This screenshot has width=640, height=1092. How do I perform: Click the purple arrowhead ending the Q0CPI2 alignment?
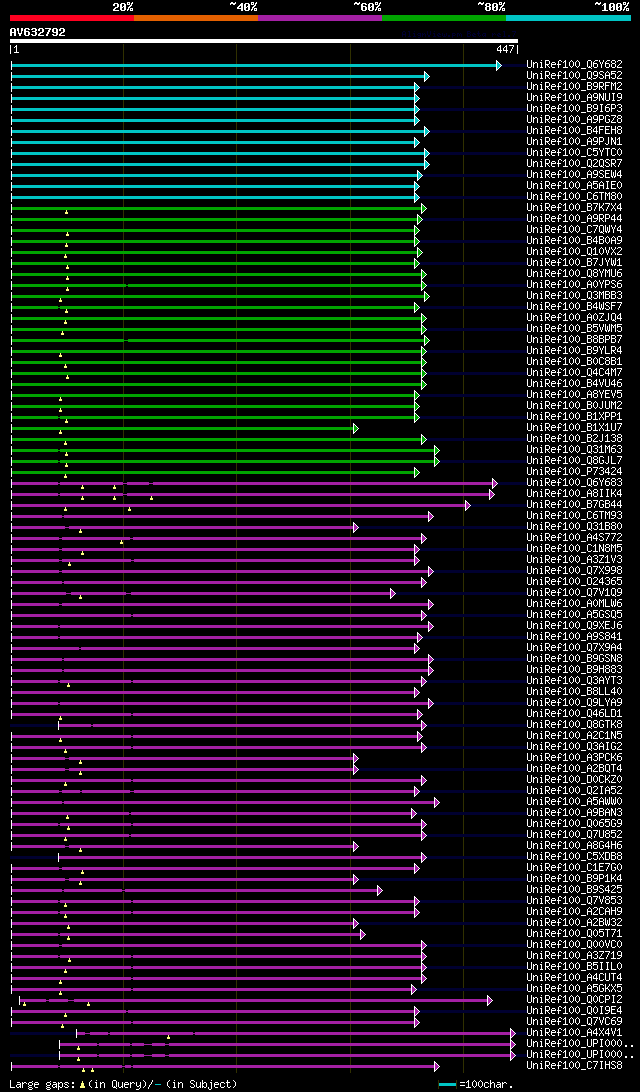(490, 1001)
